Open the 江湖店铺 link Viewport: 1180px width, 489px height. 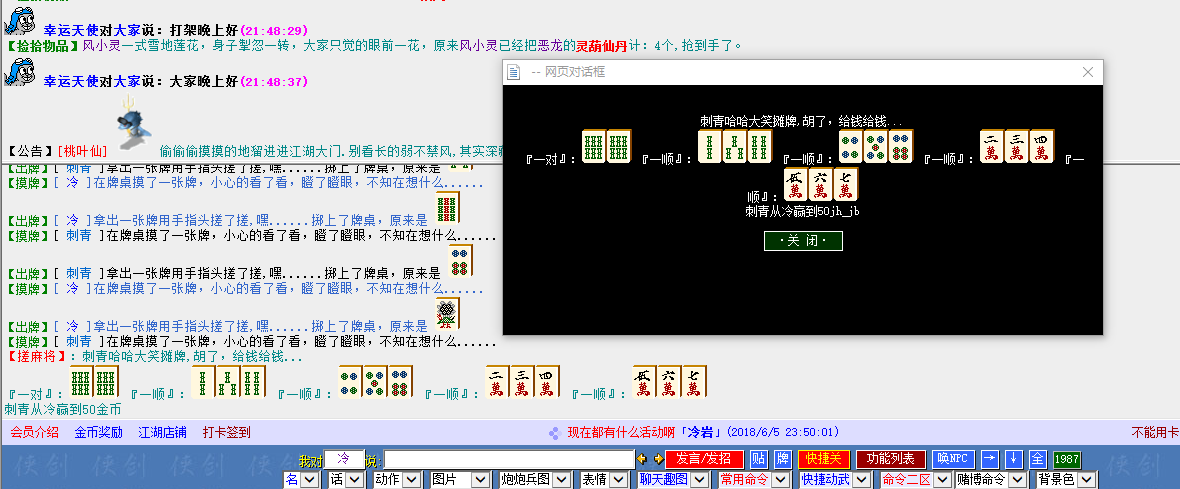pyautogui.click(x=163, y=433)
